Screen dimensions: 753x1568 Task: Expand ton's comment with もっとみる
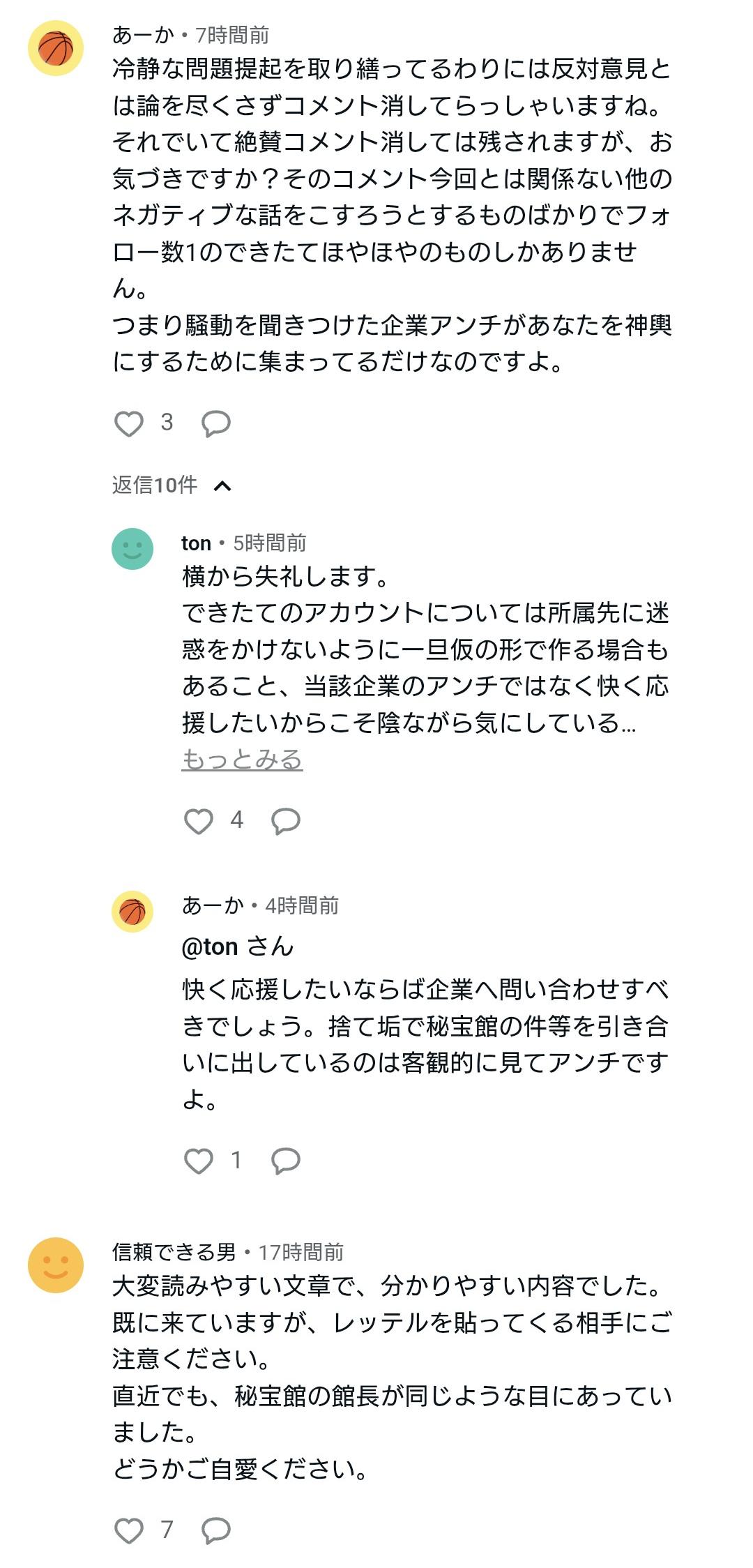pyautogui.click(x=242, y=759)
